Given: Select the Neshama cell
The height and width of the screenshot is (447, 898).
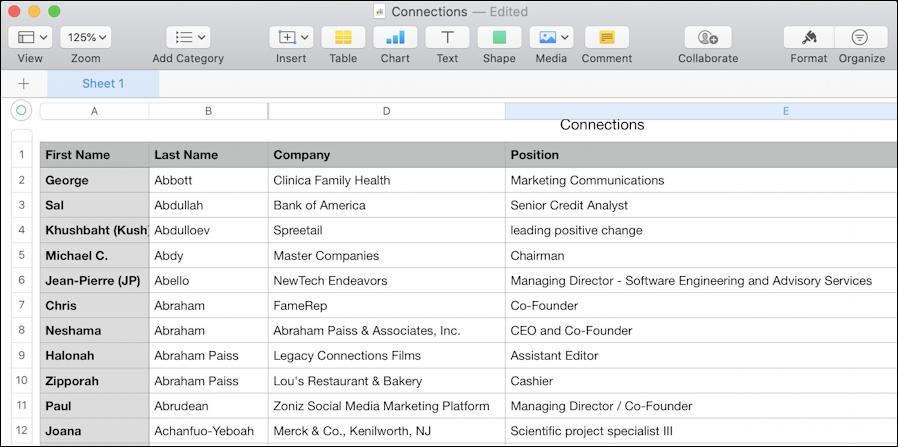Looking at the screenshot, I should click(x=94, y=331).
